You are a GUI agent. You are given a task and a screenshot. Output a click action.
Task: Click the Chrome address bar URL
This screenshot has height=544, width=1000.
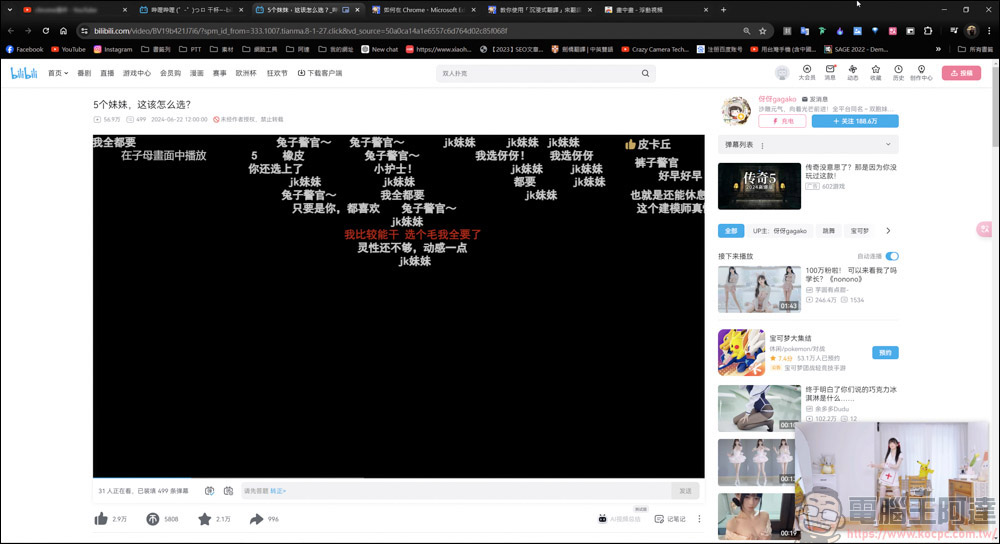(300, 31)
